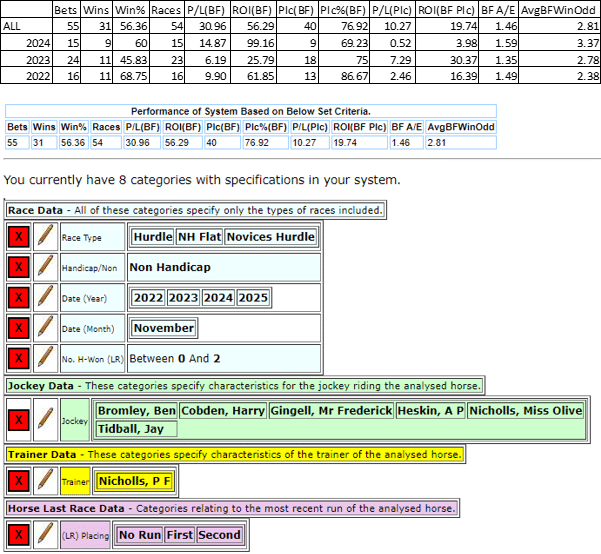Select jockey Heskin, A P
The image size is (601, 554).
(431, 411)
